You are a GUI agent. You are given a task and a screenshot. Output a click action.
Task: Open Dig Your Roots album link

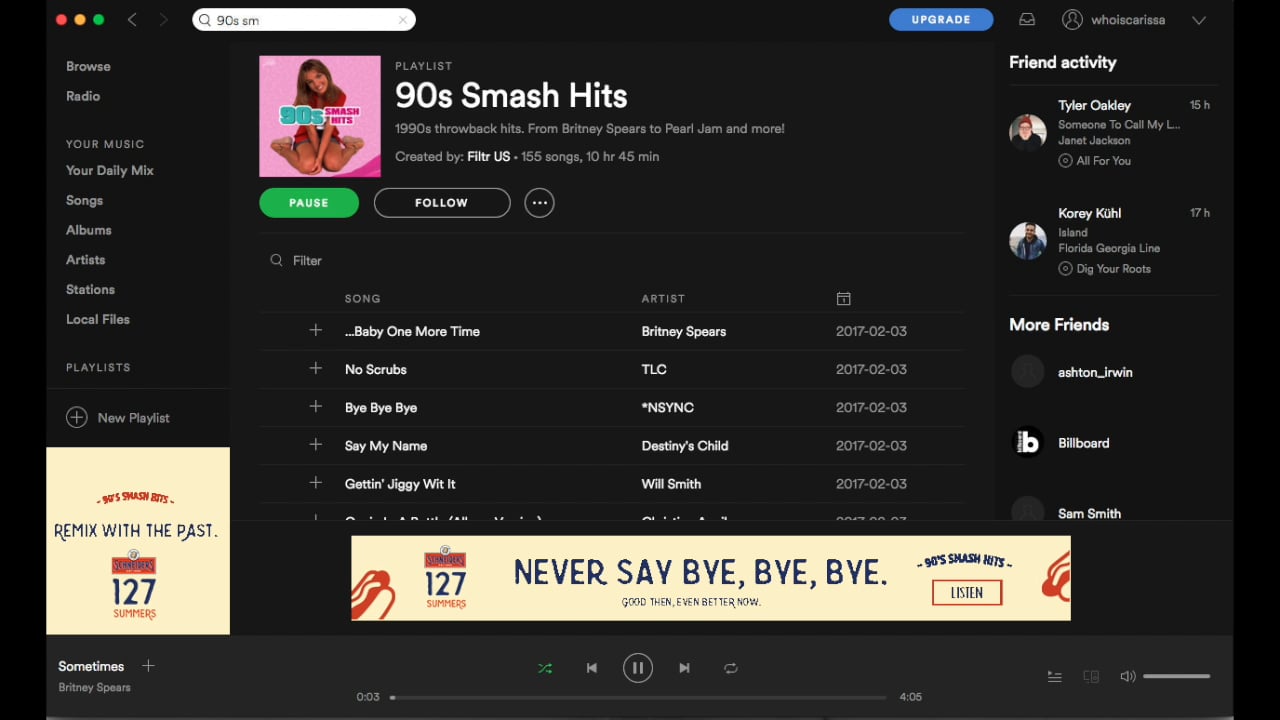1114,268
